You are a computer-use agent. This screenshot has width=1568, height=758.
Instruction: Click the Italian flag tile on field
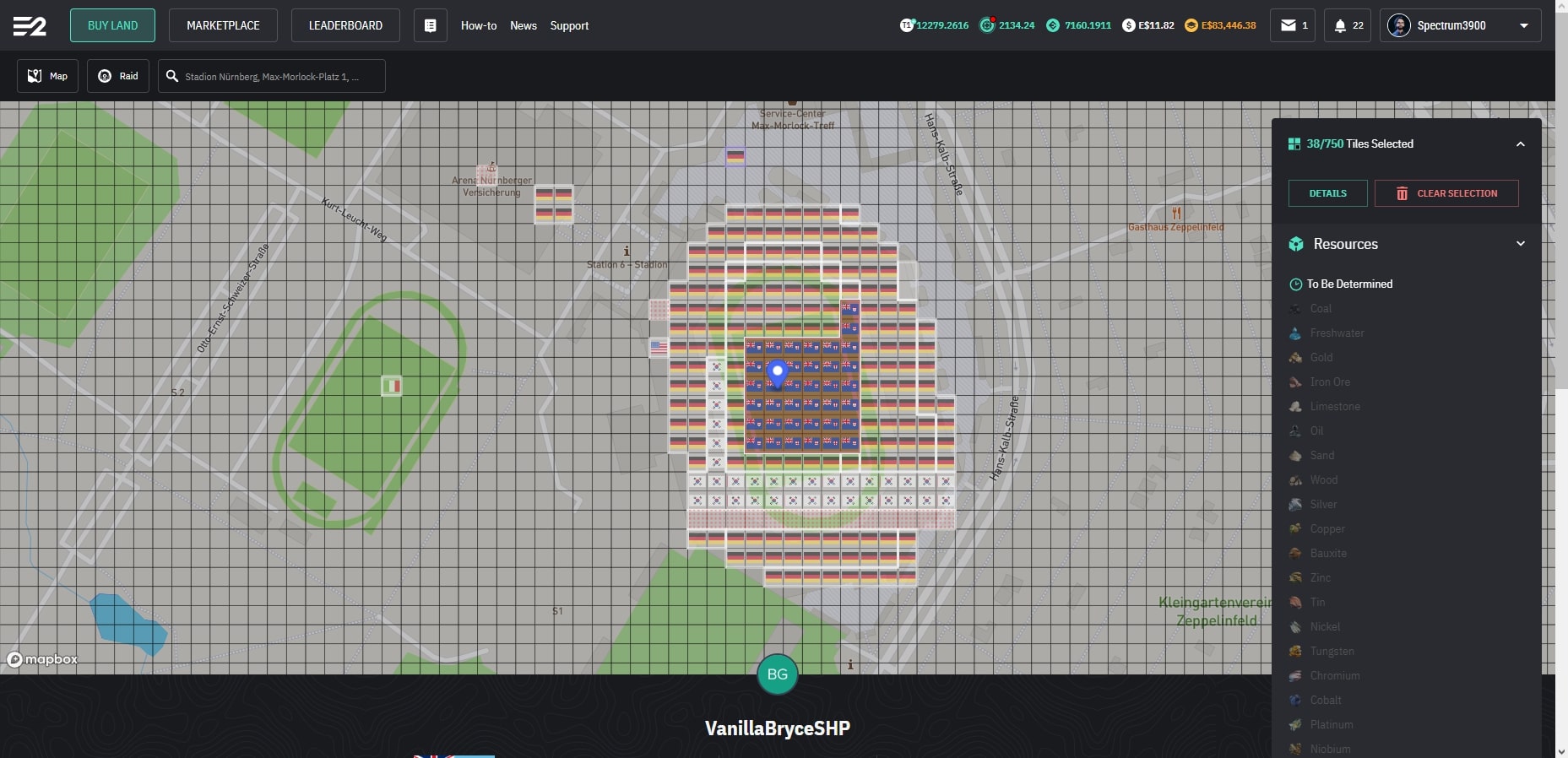coord(392,386)
